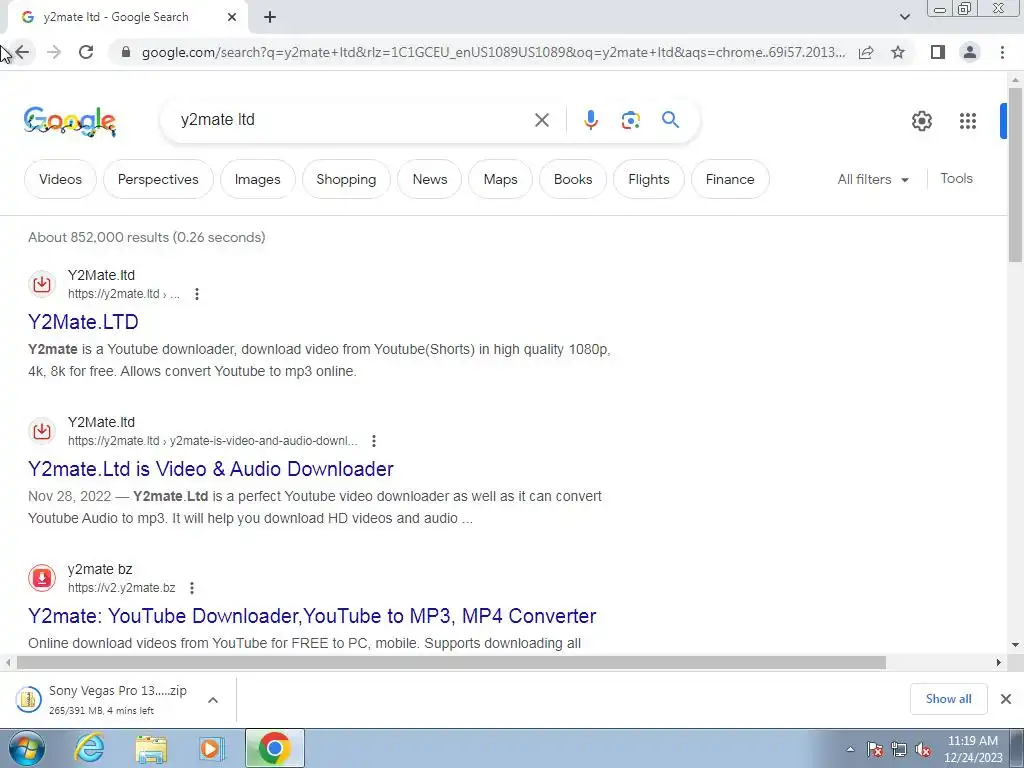This screenshot has width=1024, height=768.
Task: Click the search box containing y2mate ltd
Action: pos(353,120)
